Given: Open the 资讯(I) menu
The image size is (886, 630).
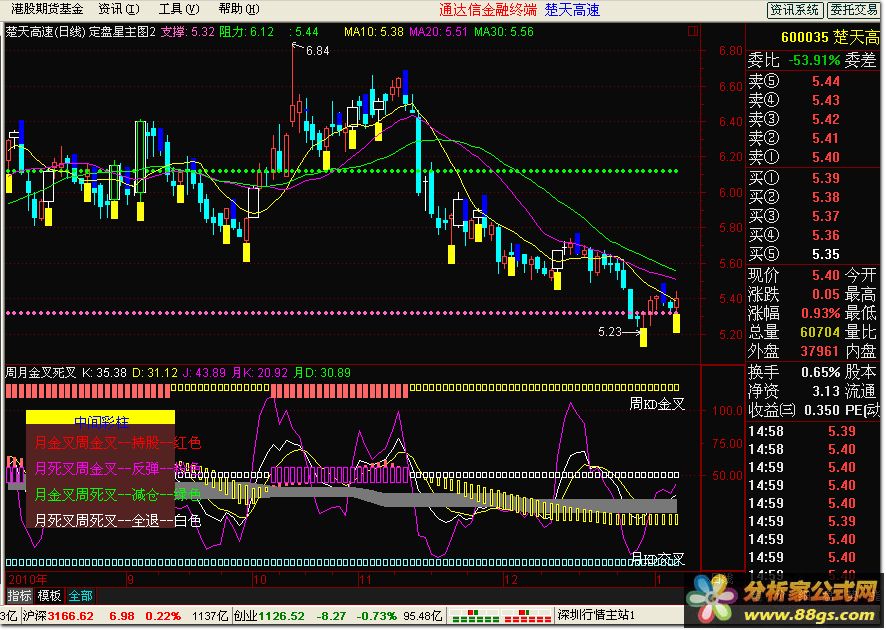Looking at the screenshot, I should (x=119, y=9).
